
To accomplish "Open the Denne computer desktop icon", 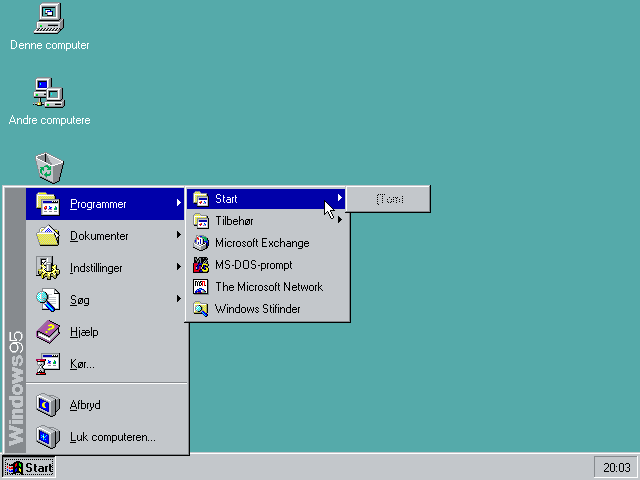I will click(49, 18).
